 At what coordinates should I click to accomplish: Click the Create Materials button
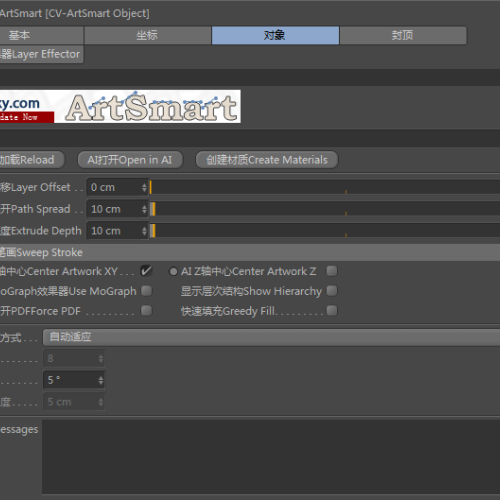point(267,160)
